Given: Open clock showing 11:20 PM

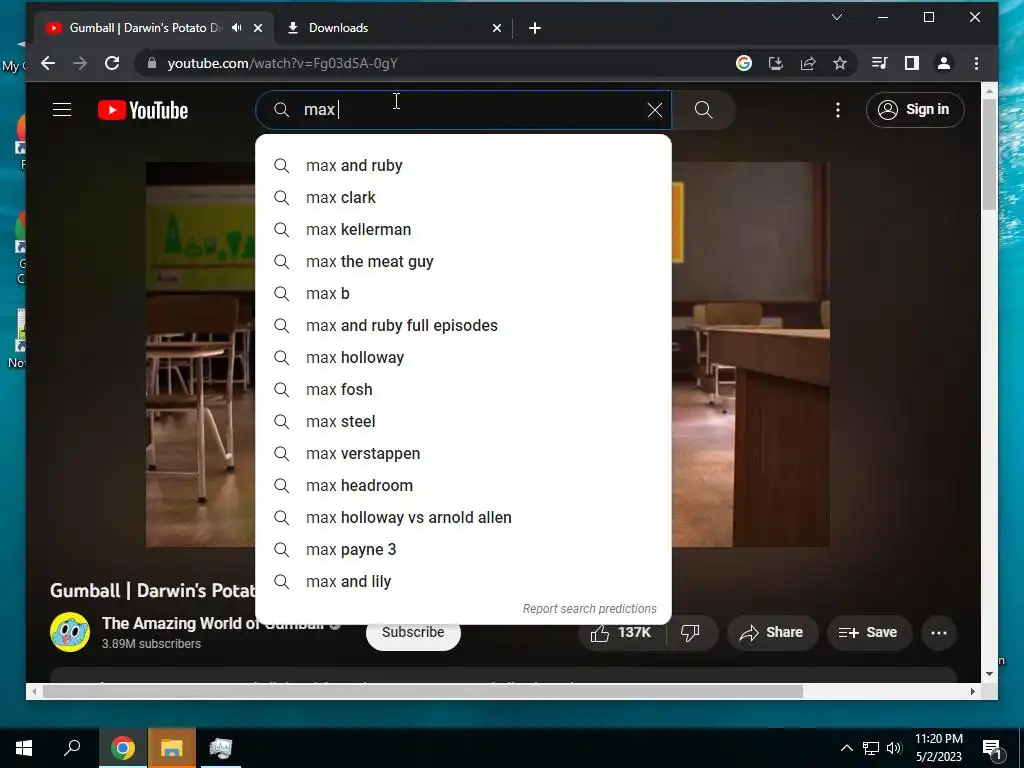Looking at the screenshot, I should pos(938,748).
